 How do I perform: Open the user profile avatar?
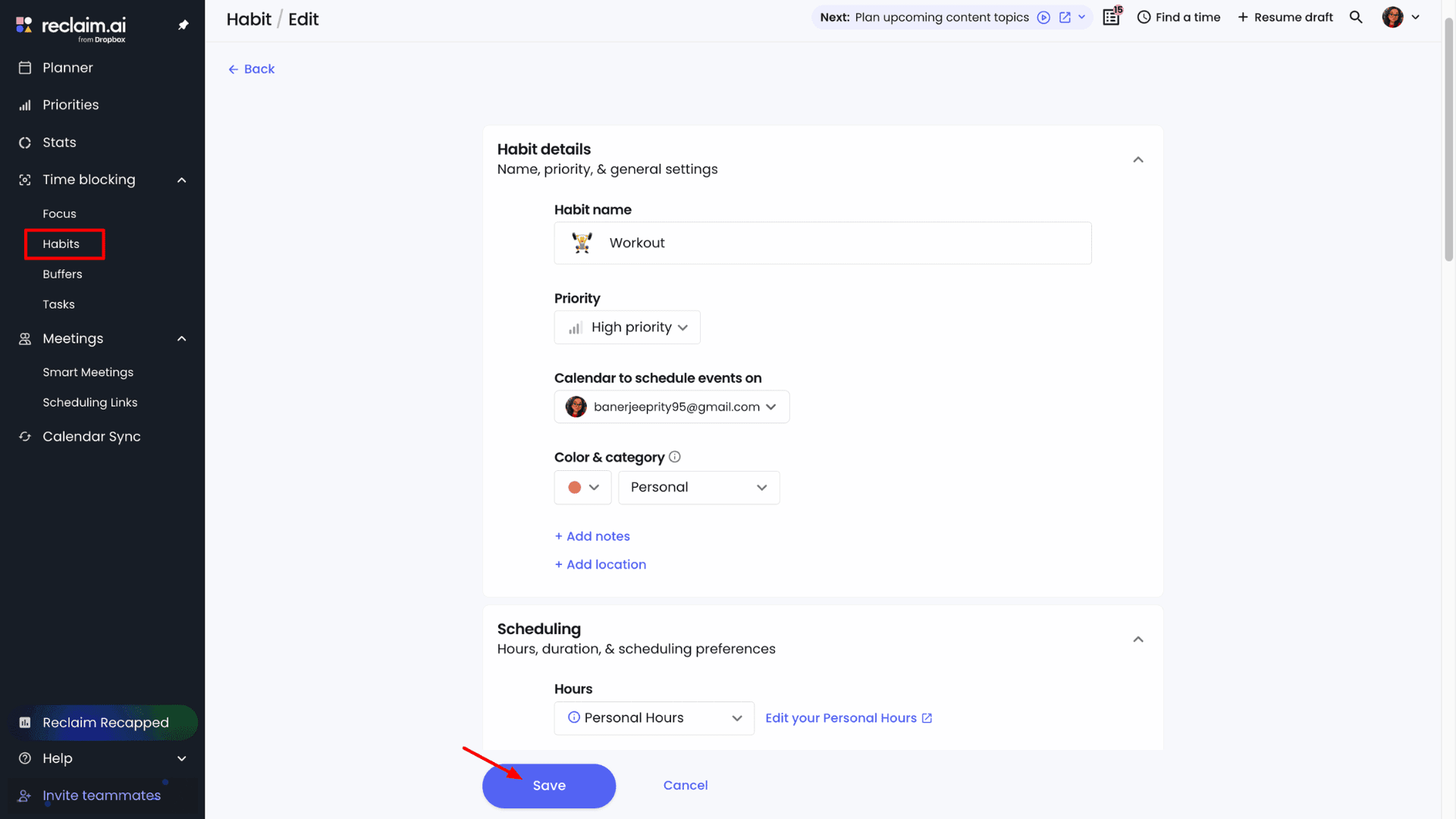pos(1392,17)
